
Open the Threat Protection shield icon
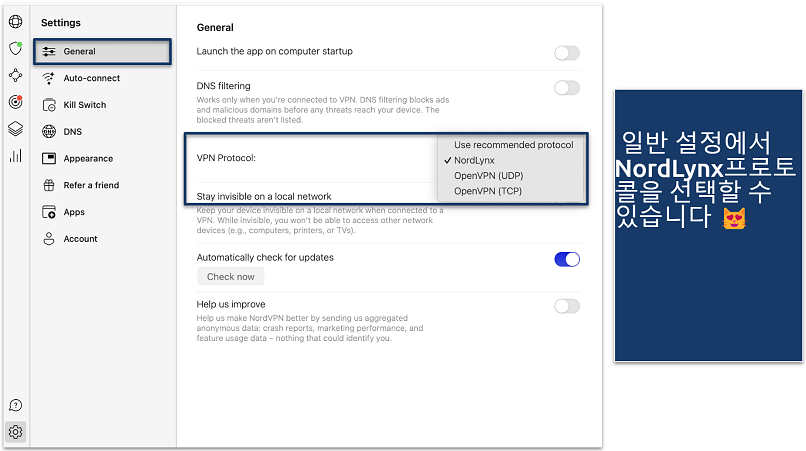pos(15,48)
